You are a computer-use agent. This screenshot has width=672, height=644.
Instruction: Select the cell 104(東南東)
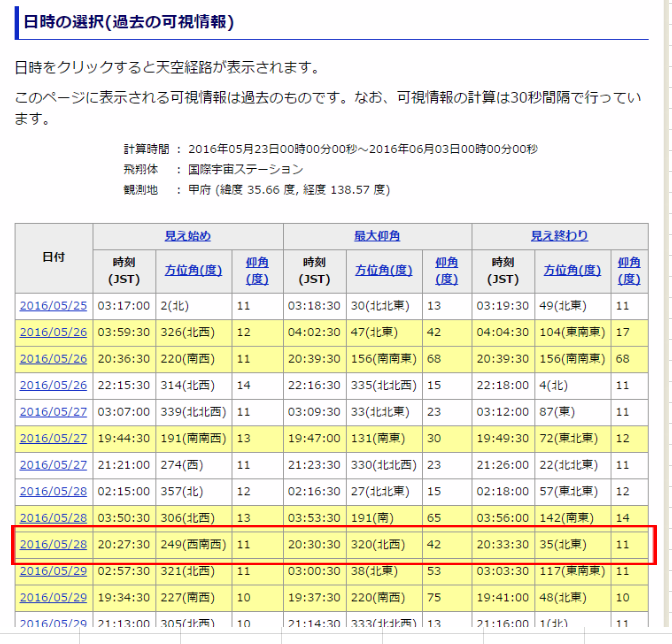click(x=573, y=332)
